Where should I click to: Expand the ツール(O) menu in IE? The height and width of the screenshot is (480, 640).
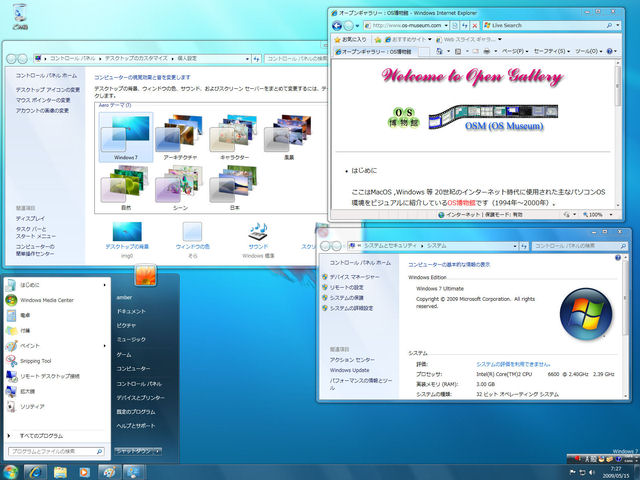pos(589,51)
